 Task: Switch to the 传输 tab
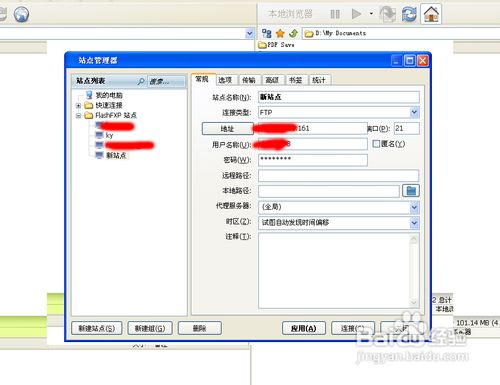pyautogui.click(x=249, y=80)
